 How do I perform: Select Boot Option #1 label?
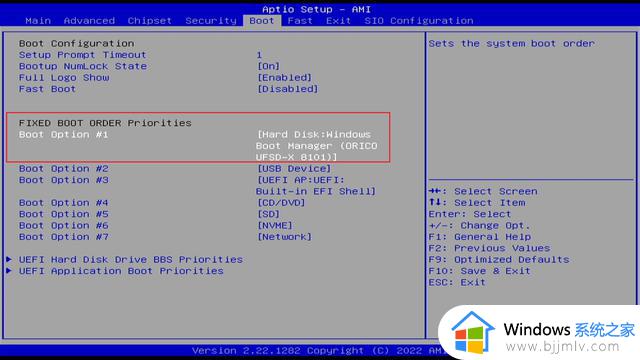tap(63, 135)
